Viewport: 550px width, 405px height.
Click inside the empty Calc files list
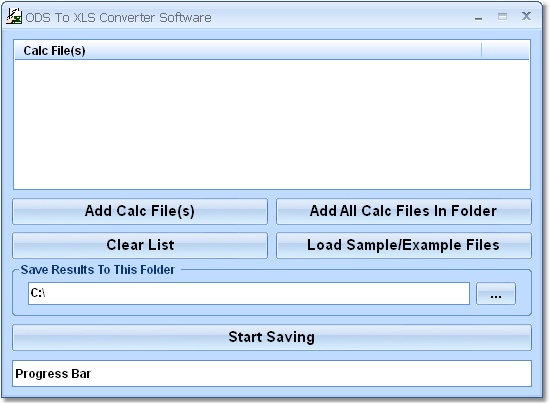pyautogui.click(x=272, y=124)
